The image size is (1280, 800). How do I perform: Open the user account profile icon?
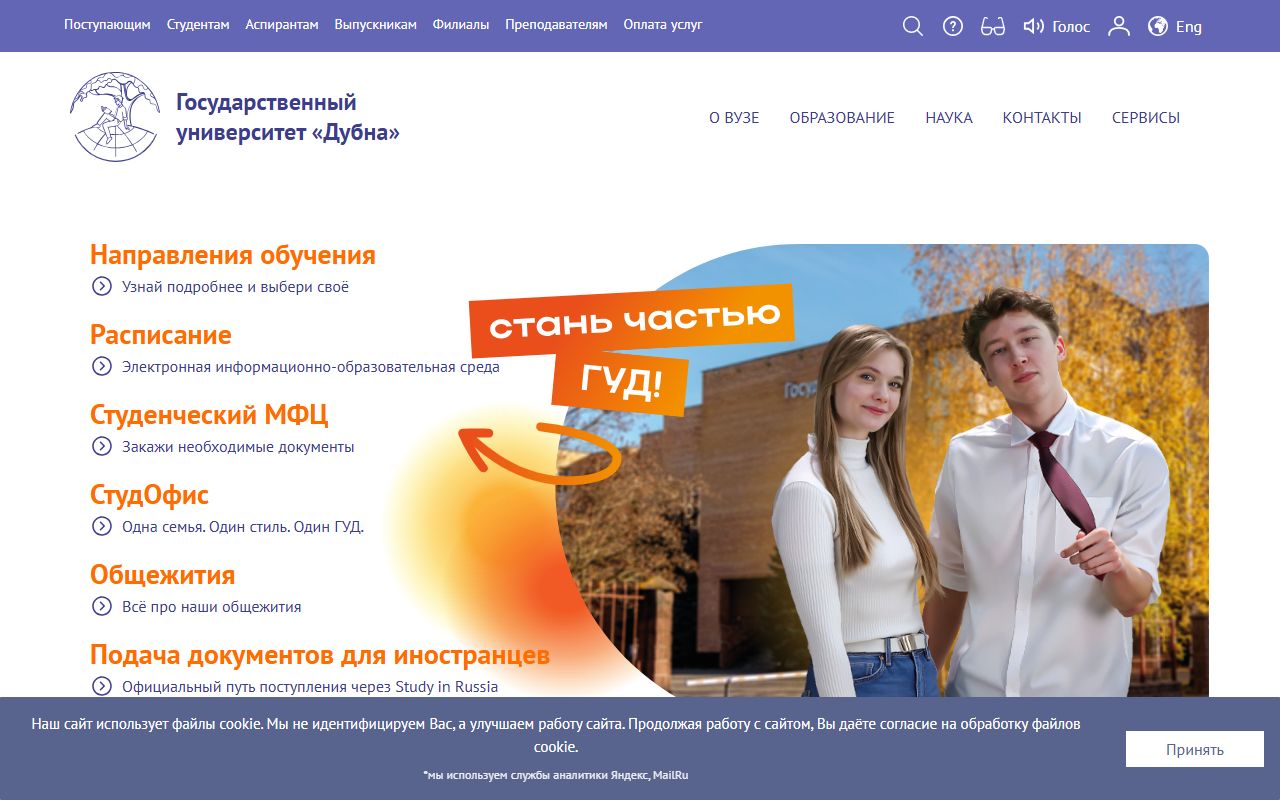(x=1119, y=26)
